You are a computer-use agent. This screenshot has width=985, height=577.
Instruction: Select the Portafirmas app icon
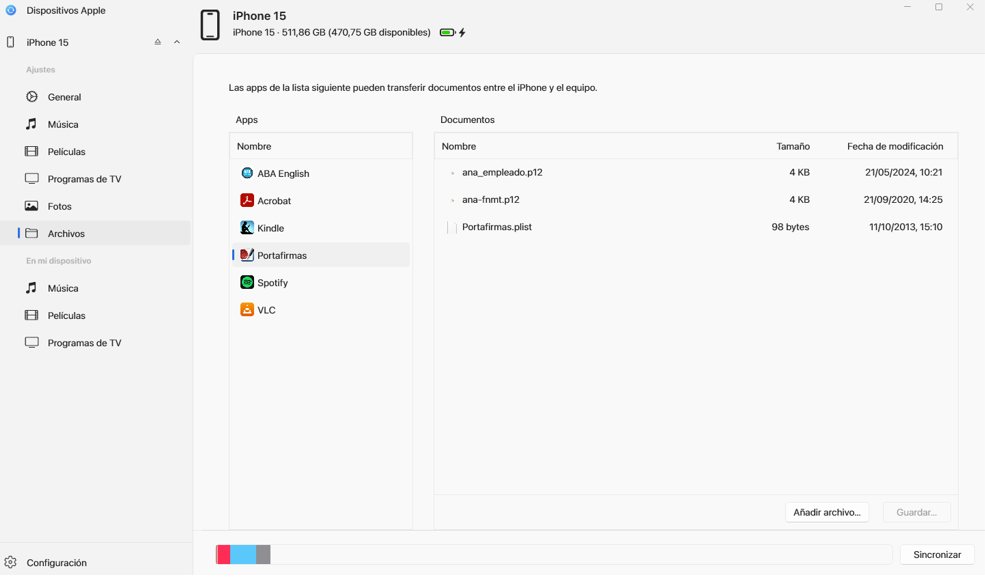point(247,255)
